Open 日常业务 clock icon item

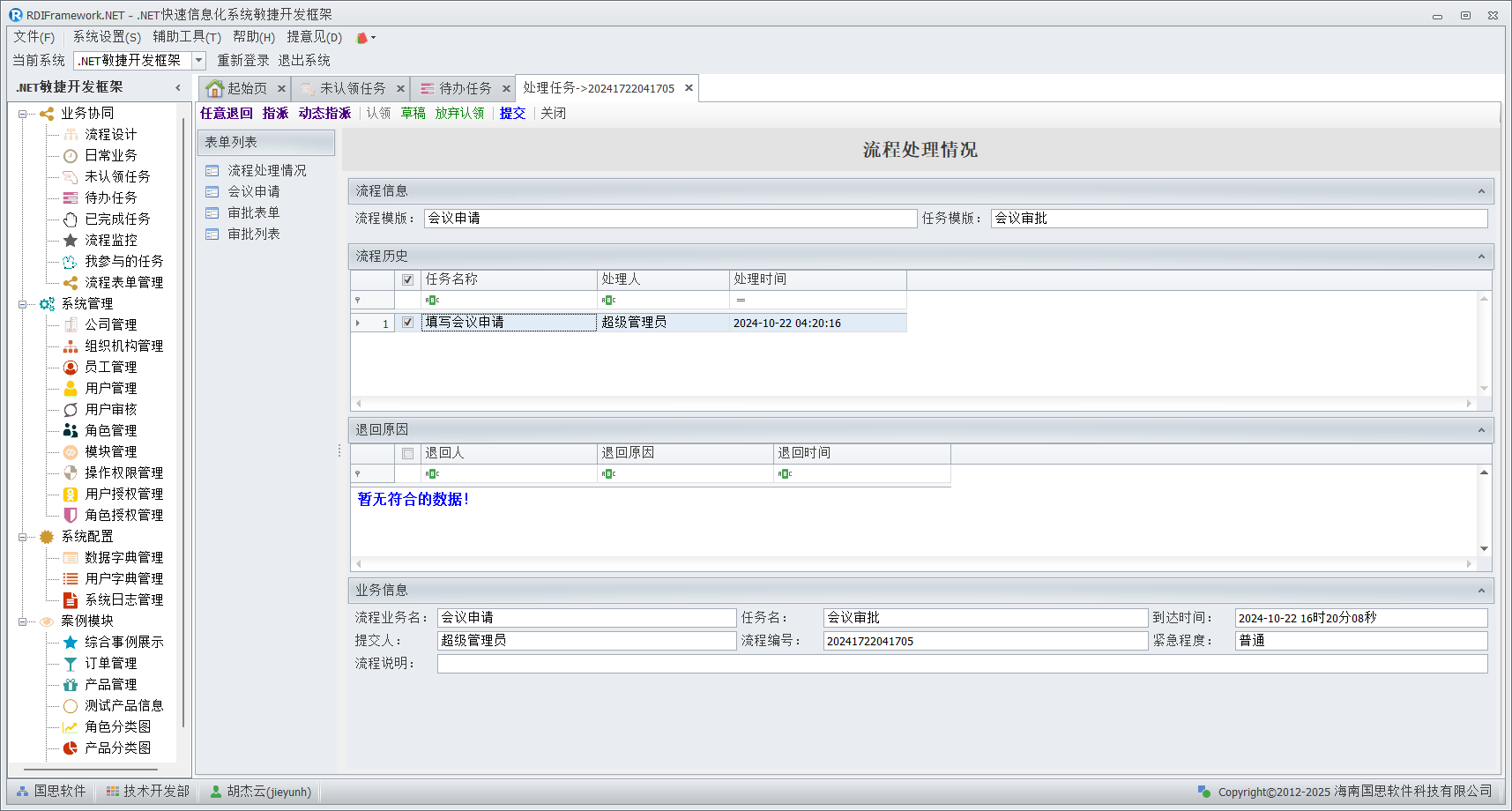(71, 156)
